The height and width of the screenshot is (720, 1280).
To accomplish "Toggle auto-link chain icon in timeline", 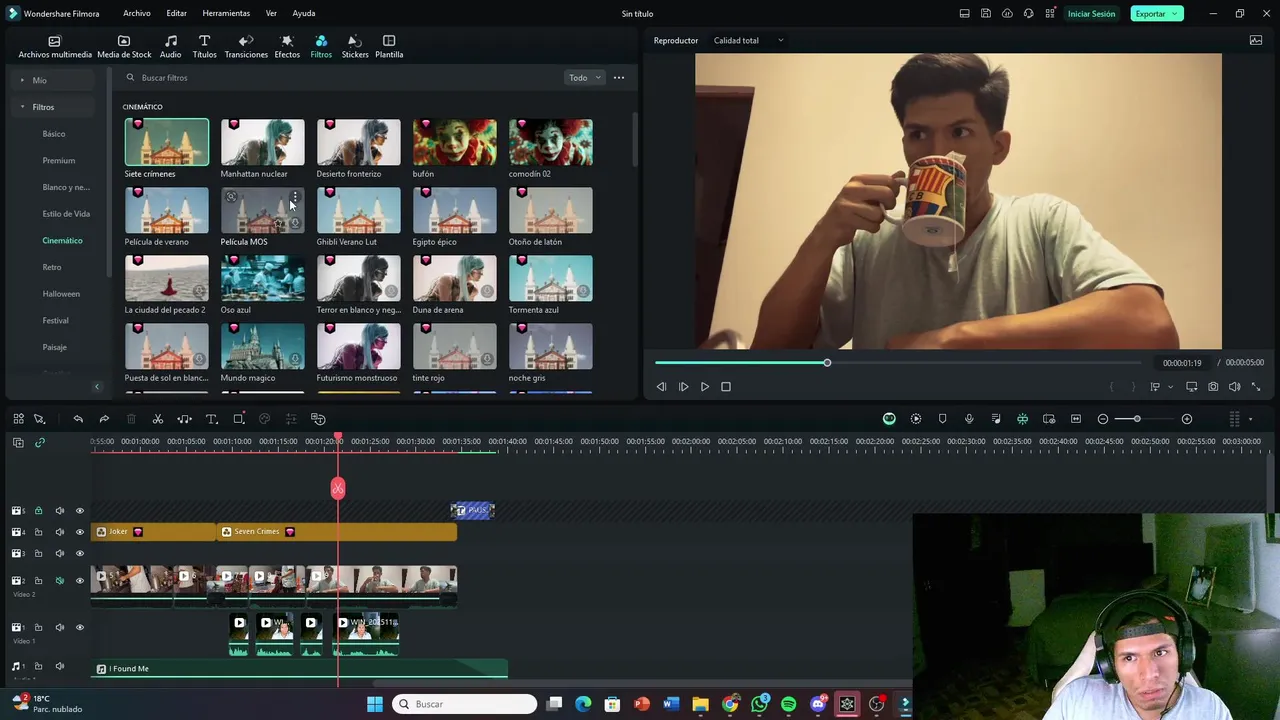I will click(40, 442).
